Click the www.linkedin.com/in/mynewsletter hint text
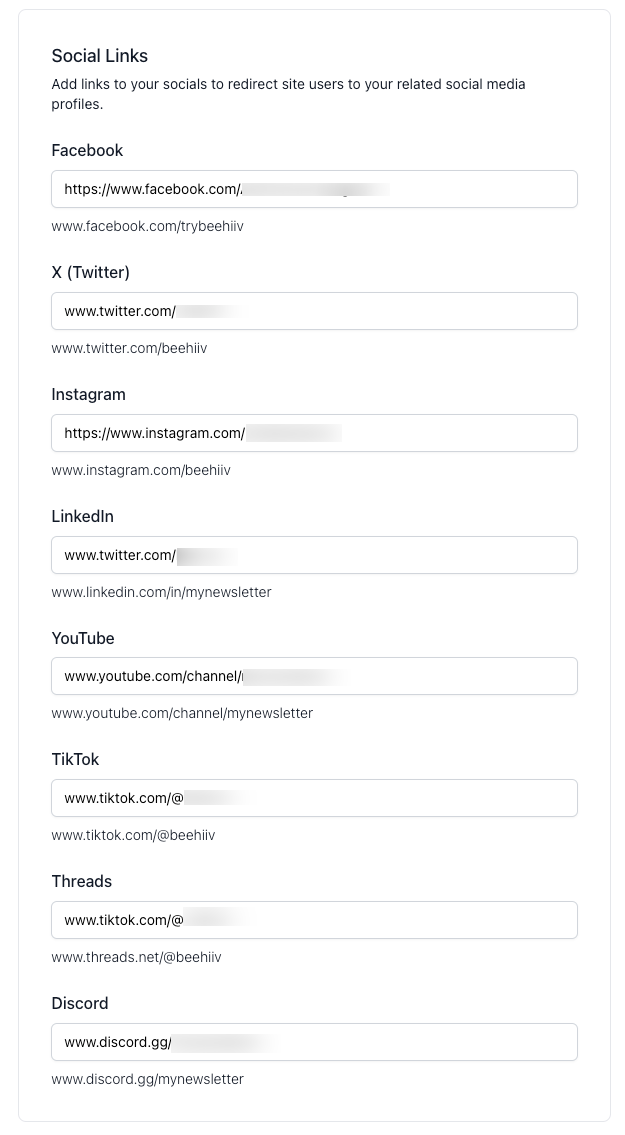This screenshot has height=1135, width=625. [x=161, y=592]
